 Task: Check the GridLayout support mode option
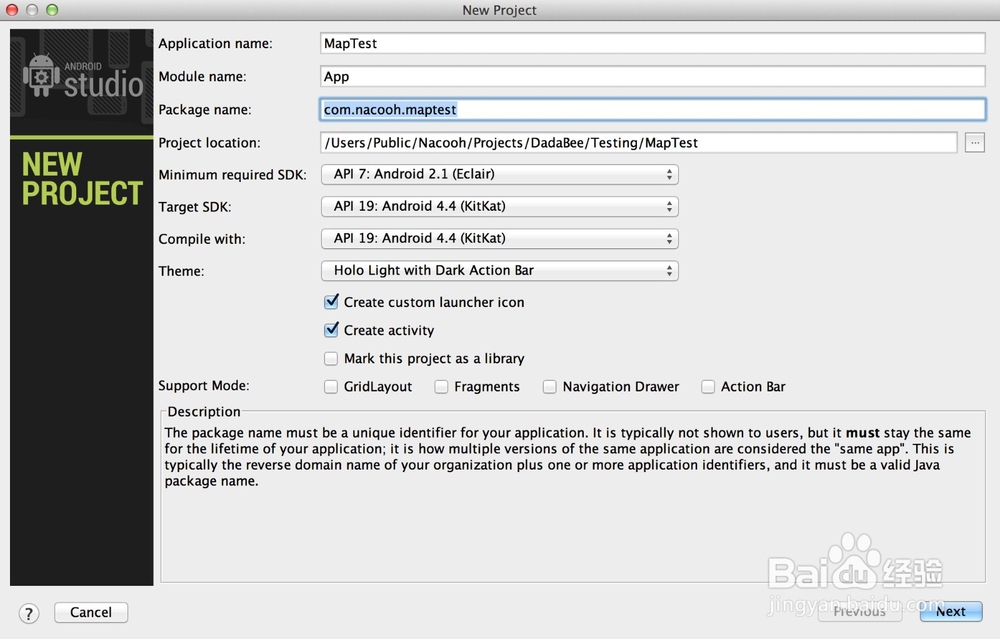(331, 387)
